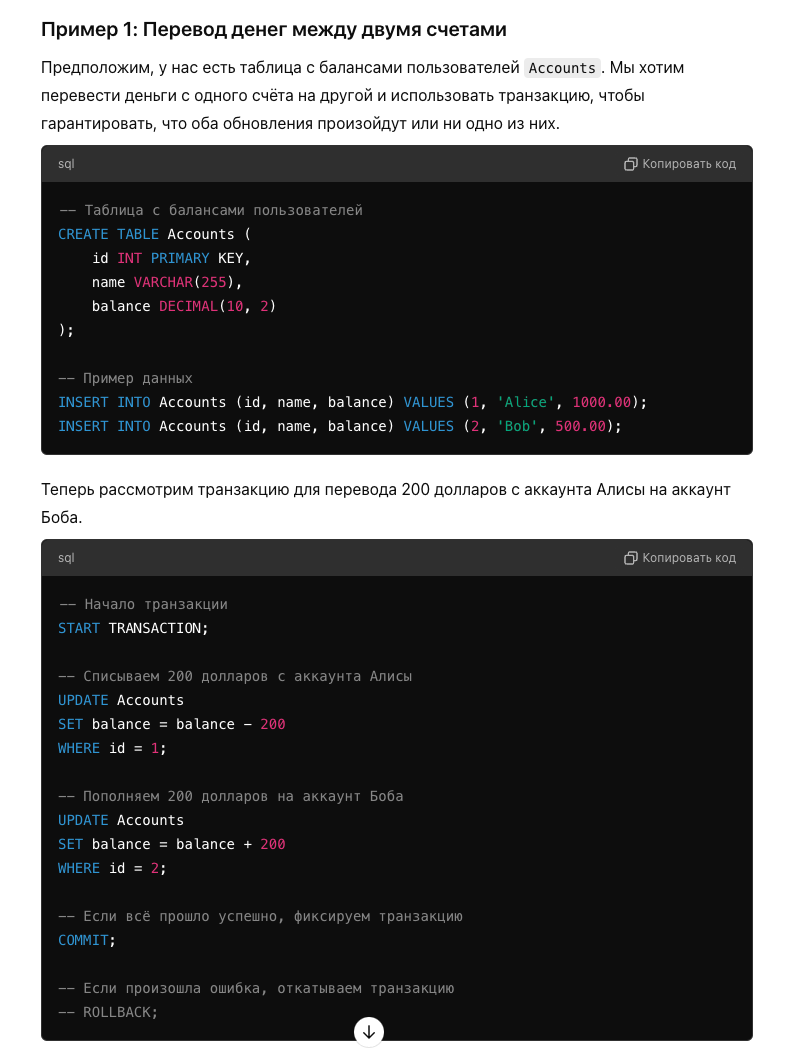Click the 'balance + 200' SET line
This screenshot has height=1061, width=788.
pyautogui.click(x=172, y=844)
